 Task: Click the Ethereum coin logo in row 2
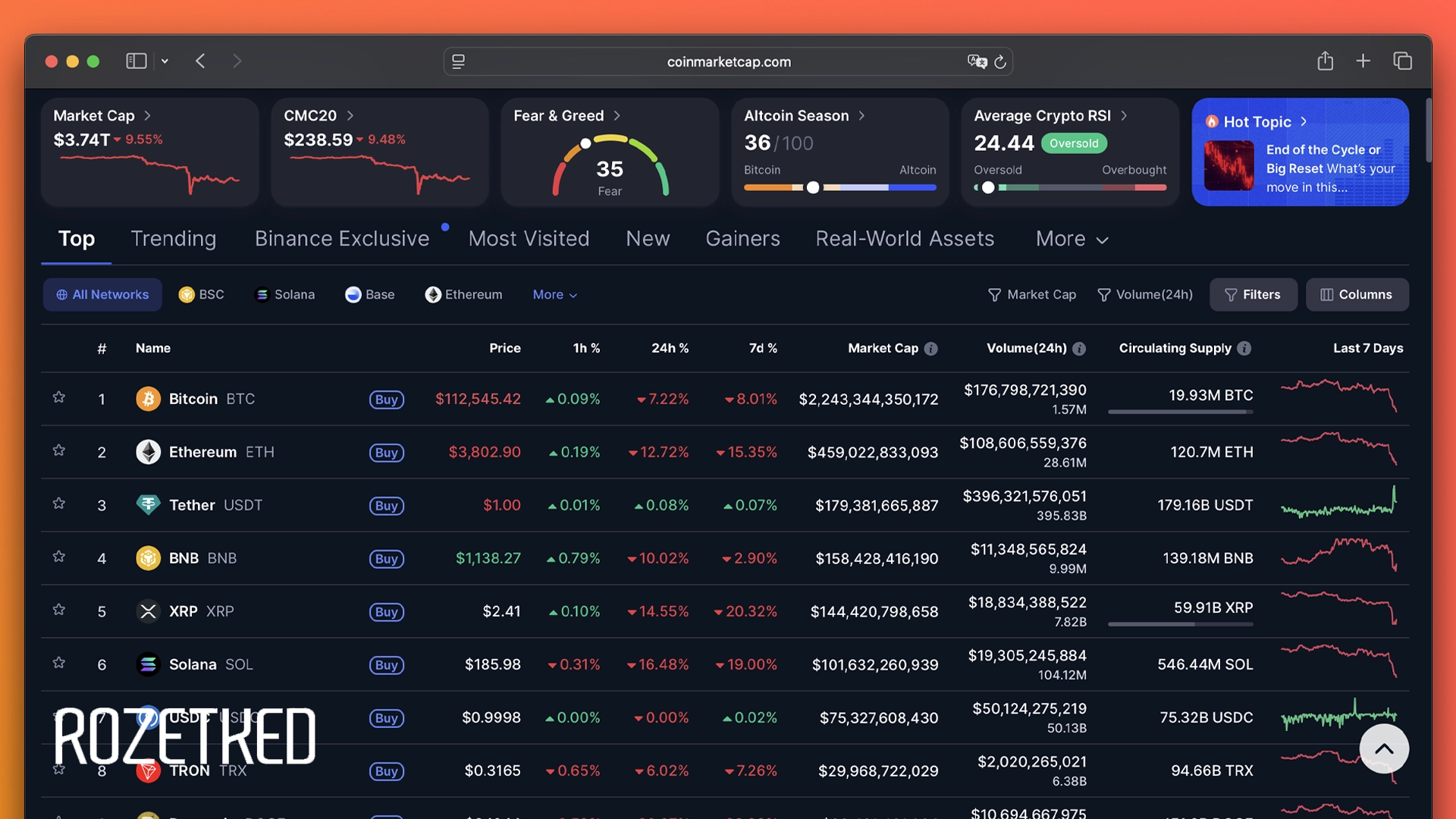click(x=148, y=452)
